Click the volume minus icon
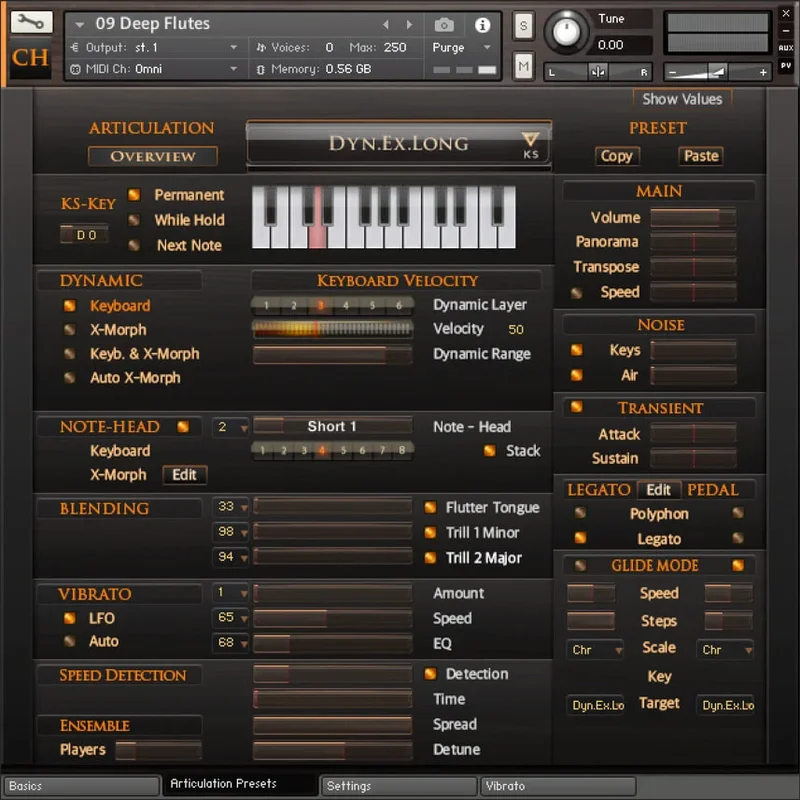 672,72
